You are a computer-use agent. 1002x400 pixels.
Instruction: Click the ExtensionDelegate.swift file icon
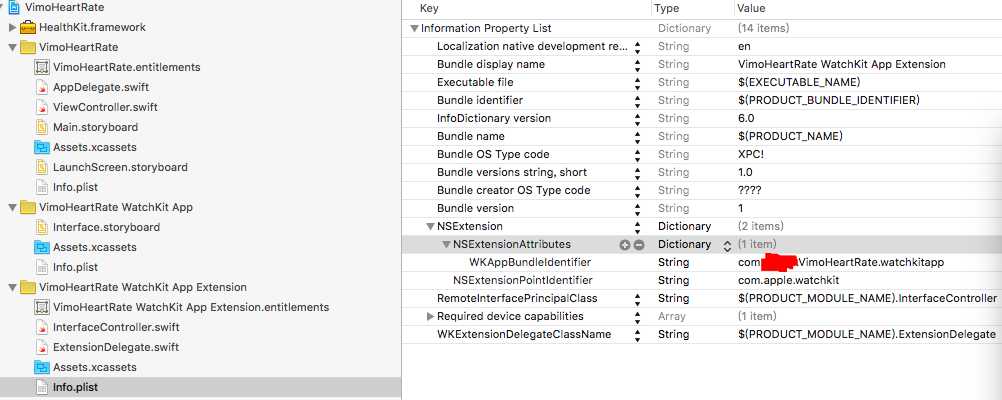42,347
